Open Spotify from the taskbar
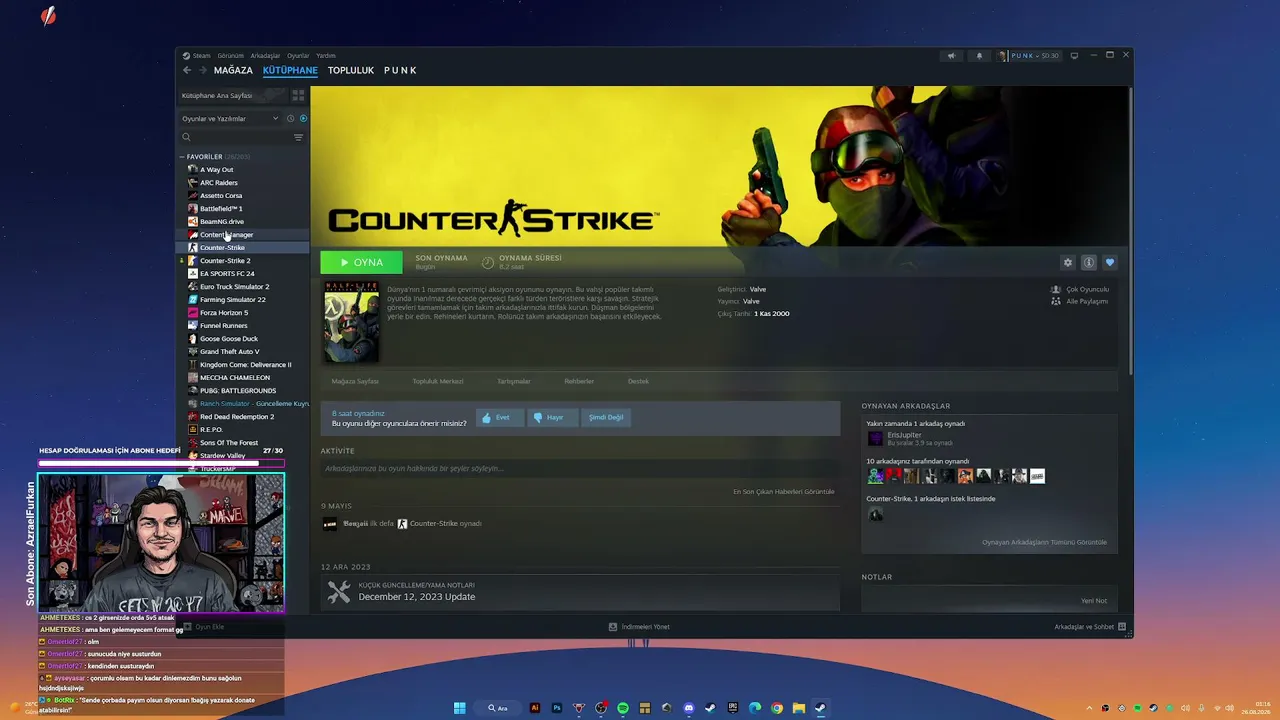 point(623,708)
